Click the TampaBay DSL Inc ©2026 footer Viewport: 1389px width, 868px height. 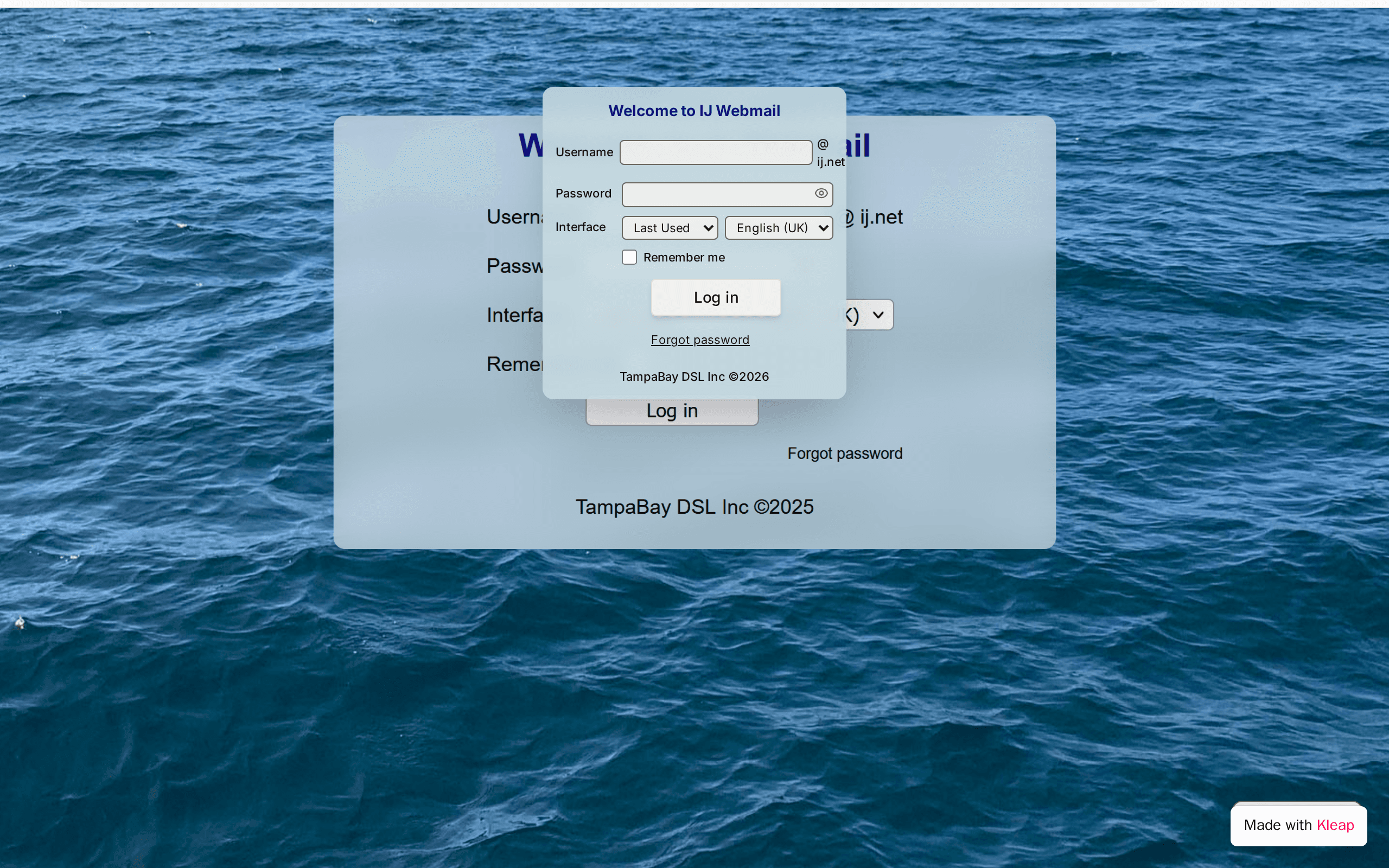pos(694,376)
